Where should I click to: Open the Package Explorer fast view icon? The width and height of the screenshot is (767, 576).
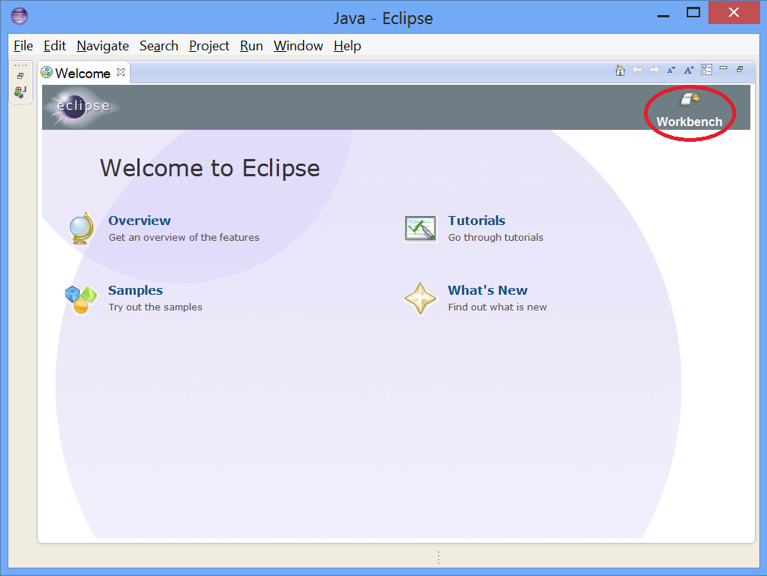[x=20, y=91]
